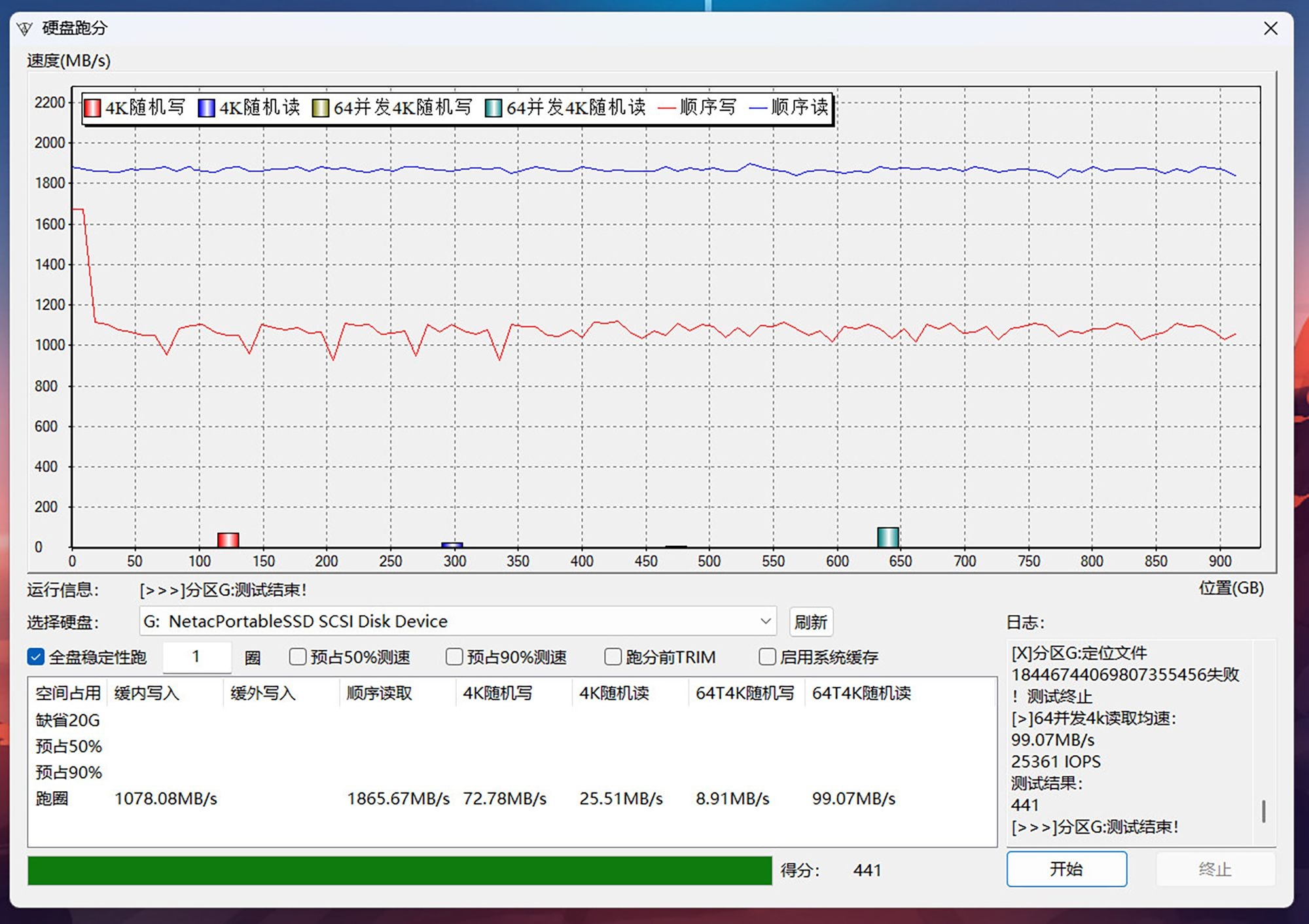This screenshot has width=1309, height=924.
Task: Click the red 4K write bar in chart
Action: [x=228, y=540]
